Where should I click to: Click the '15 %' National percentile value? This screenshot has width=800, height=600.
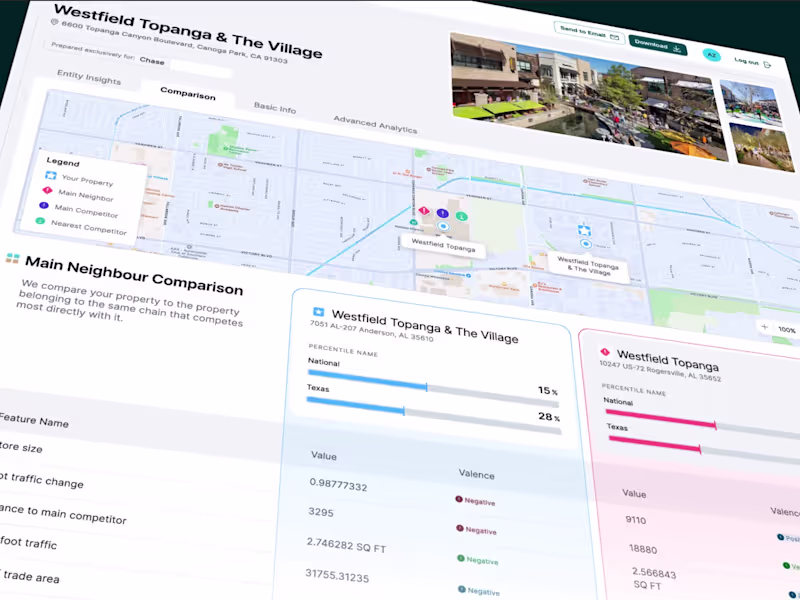pyautogui.click(x=547, y=391)
